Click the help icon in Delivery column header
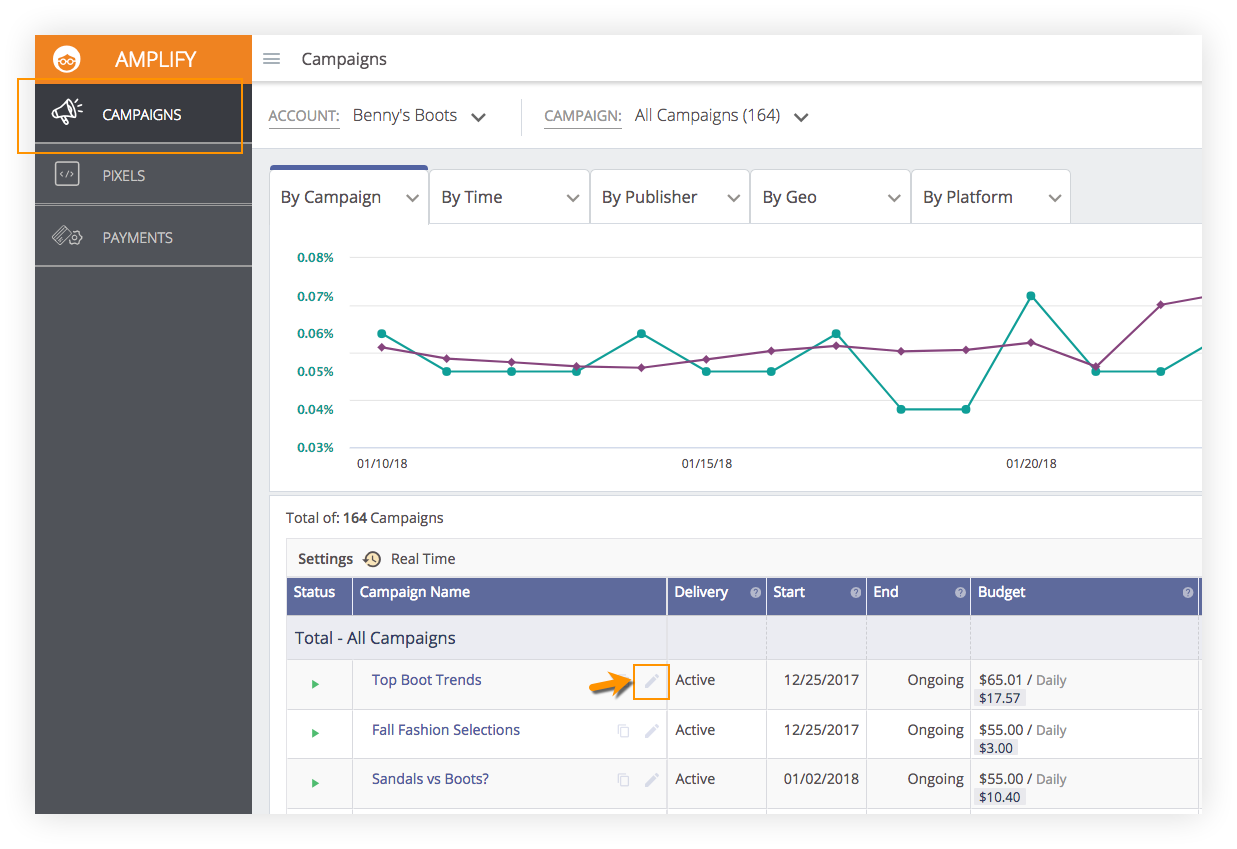 (x=755, y=593)
